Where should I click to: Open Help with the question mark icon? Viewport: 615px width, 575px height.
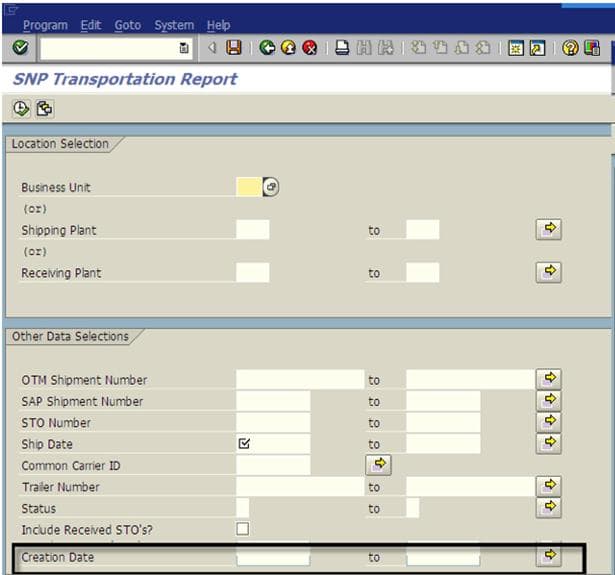pyautogui.click(x=570, y=48)
